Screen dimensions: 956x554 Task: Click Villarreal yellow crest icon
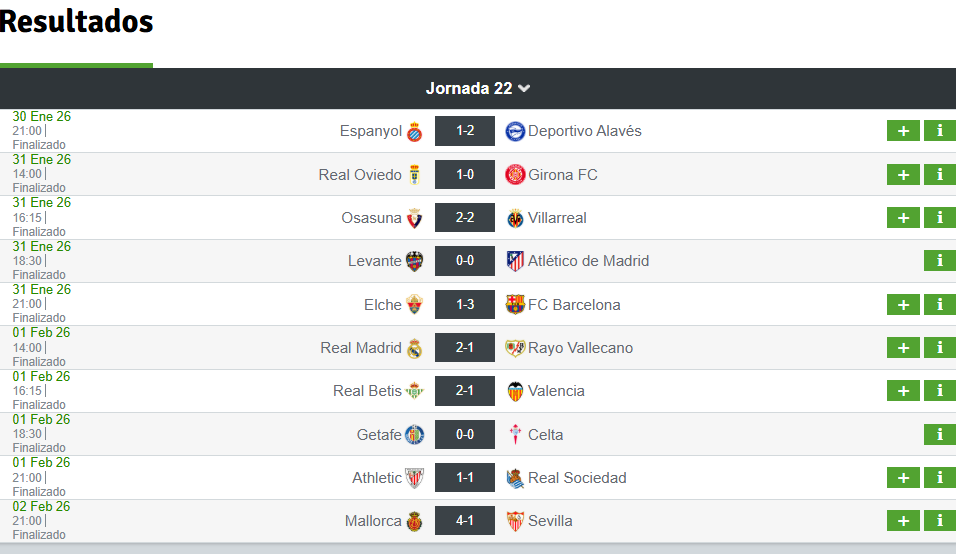coord(515,218)
